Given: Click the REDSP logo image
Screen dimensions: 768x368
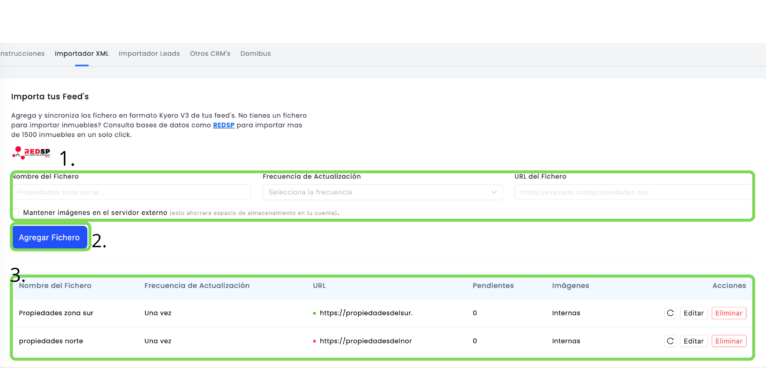Looking at the screenshot, I should coord(31,152).
